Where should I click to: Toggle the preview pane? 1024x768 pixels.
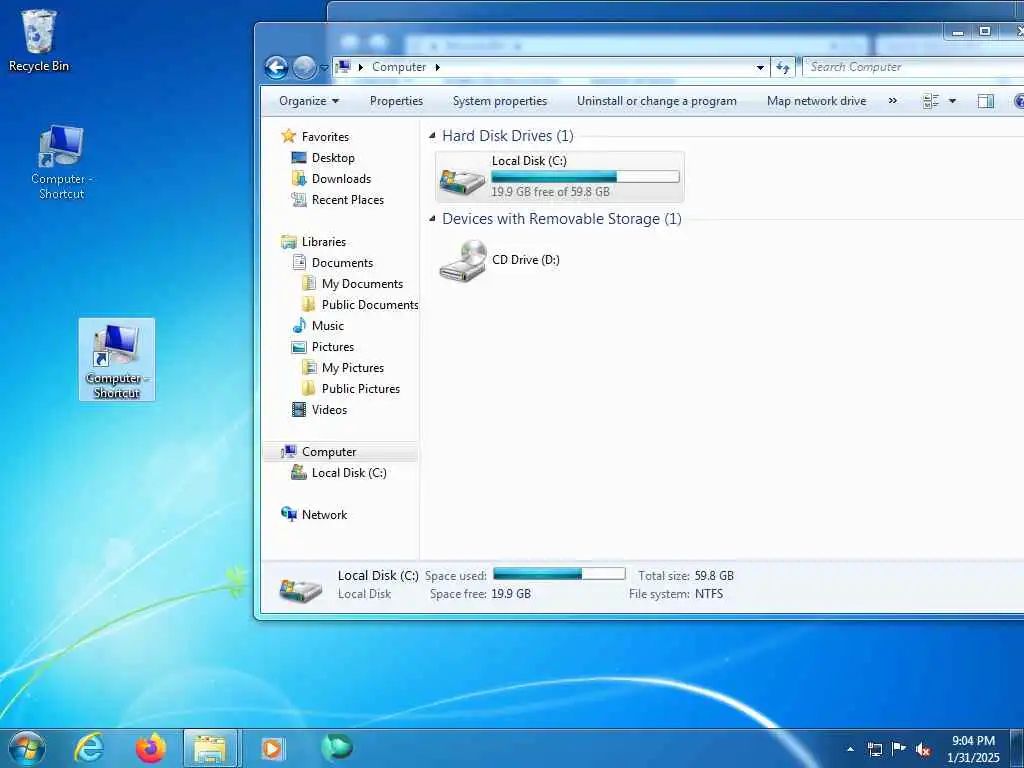point(985,101)
